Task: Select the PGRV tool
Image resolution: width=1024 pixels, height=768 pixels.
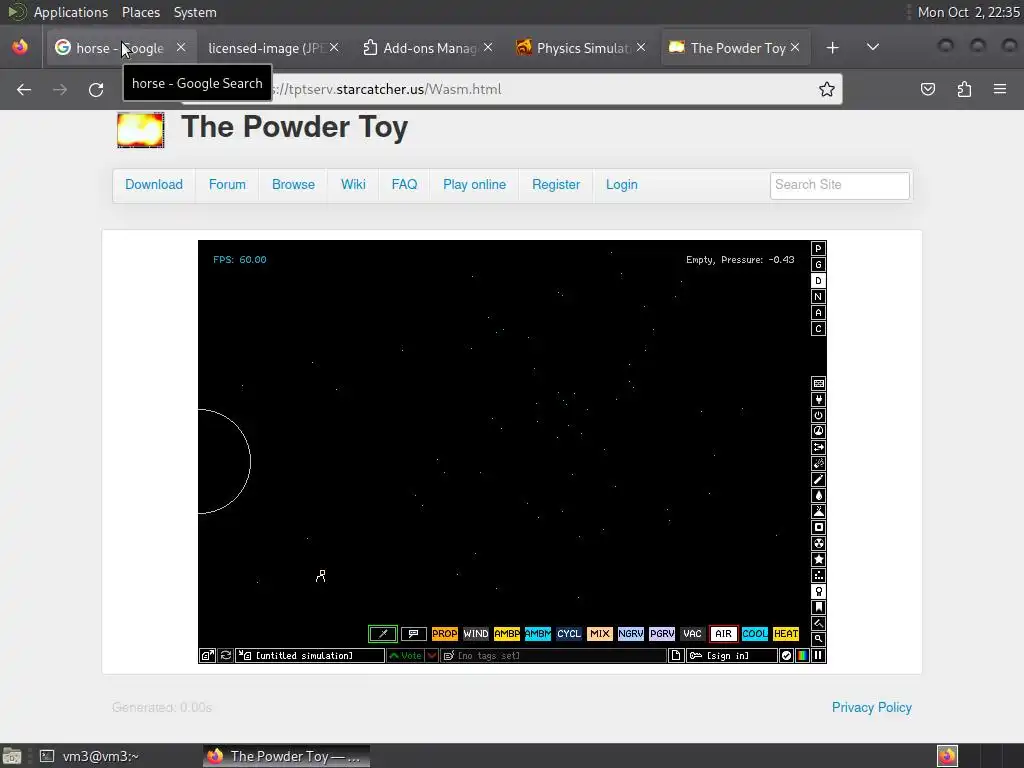Action: click(x=662, y=633)
